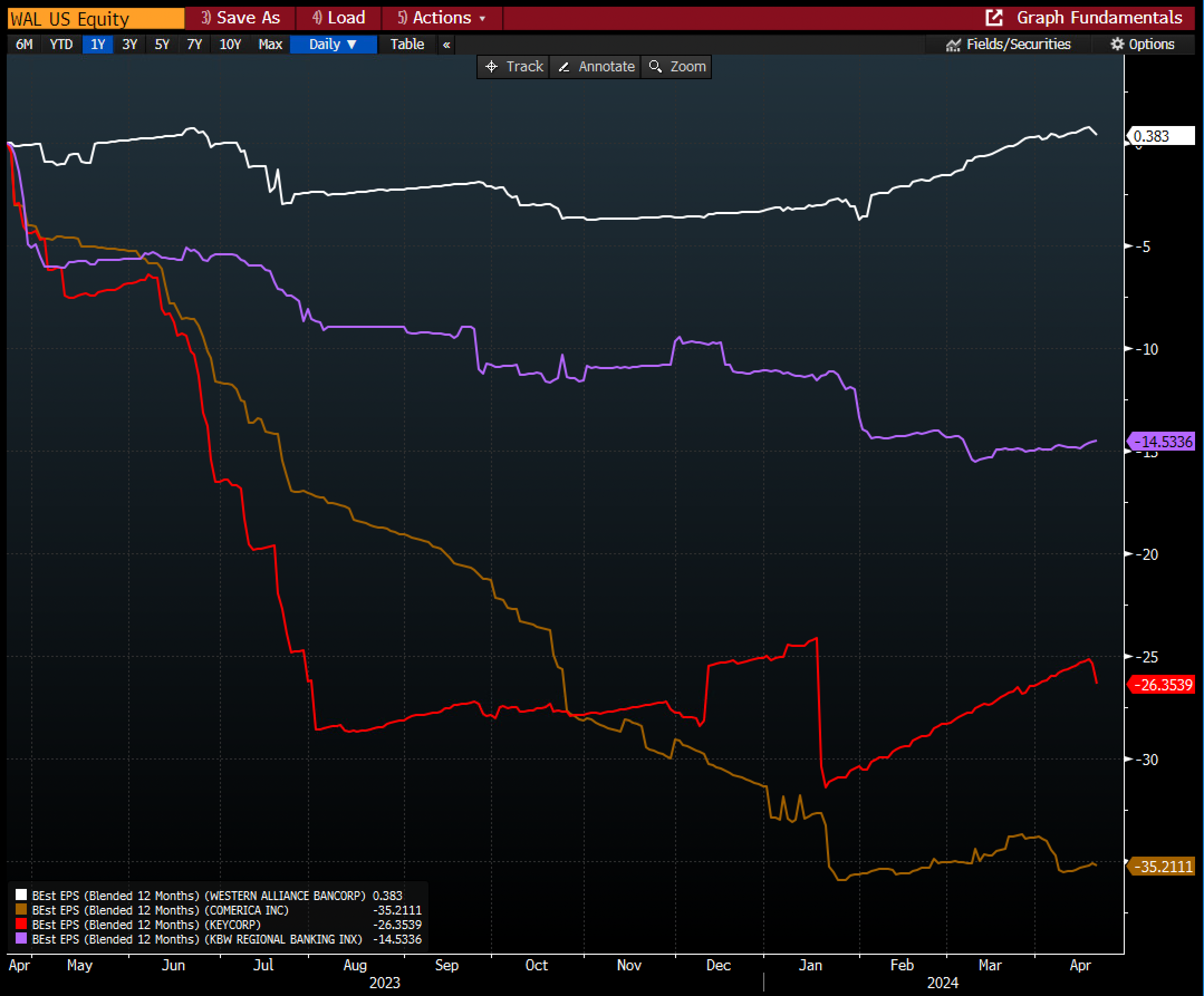Select the 1Y time range
This screenshot has width=1204, height=996.
[98, 45]
